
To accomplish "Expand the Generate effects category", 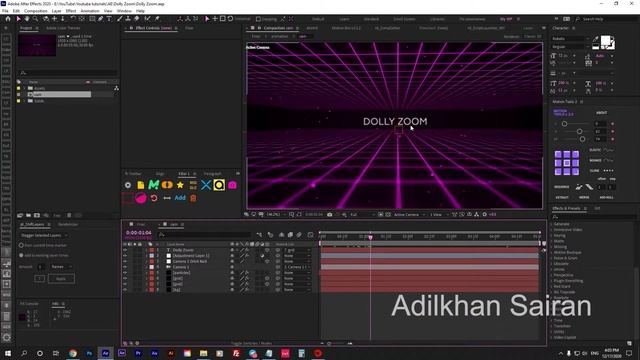I will [x=551, y=224].
